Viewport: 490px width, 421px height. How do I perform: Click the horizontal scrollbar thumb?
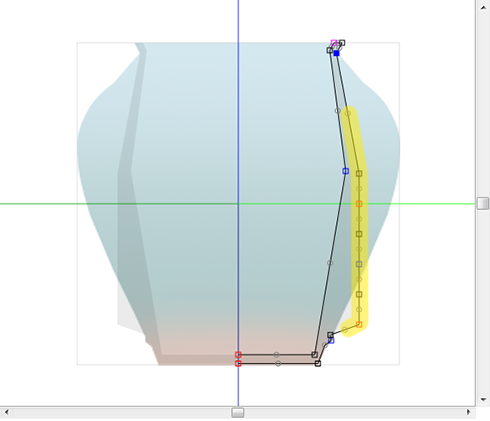pos(238,412)
